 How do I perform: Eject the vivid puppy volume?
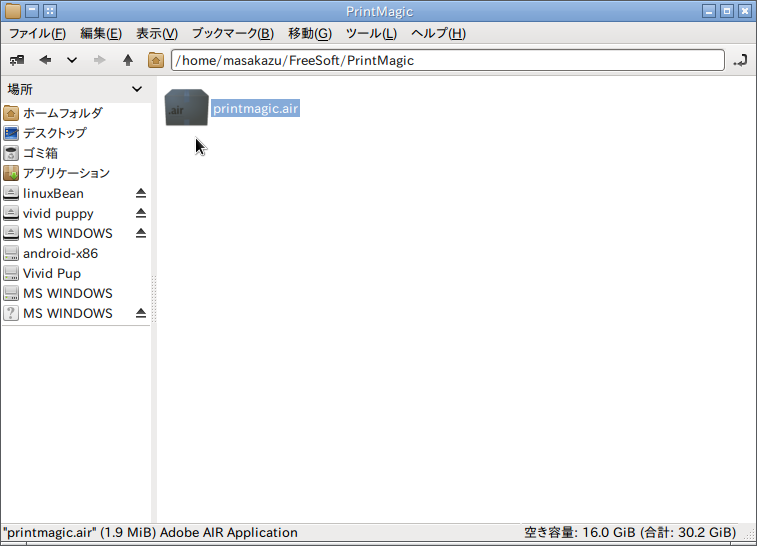140,213
